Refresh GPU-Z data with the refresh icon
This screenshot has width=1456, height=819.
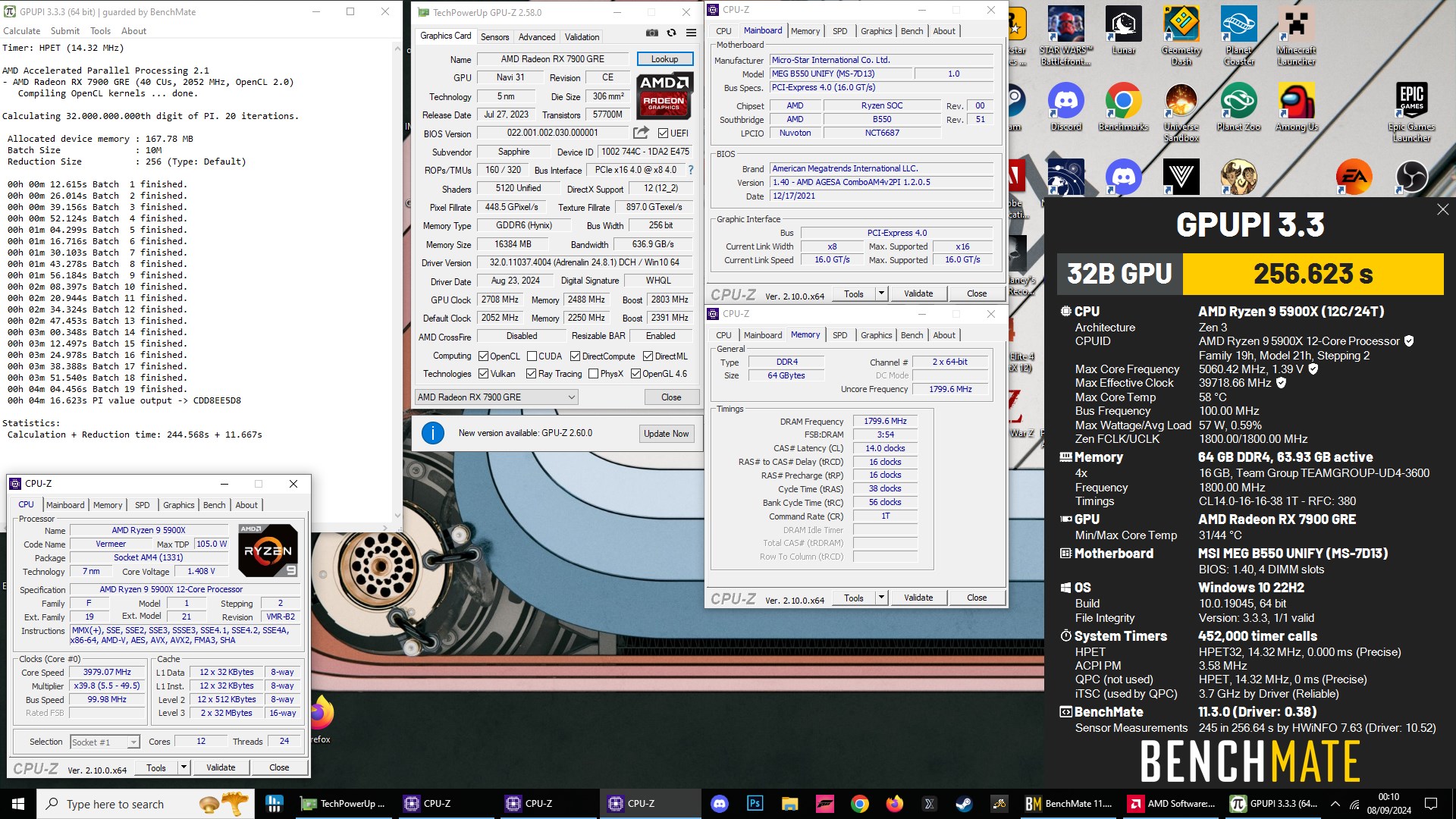[x=671, y=33]
